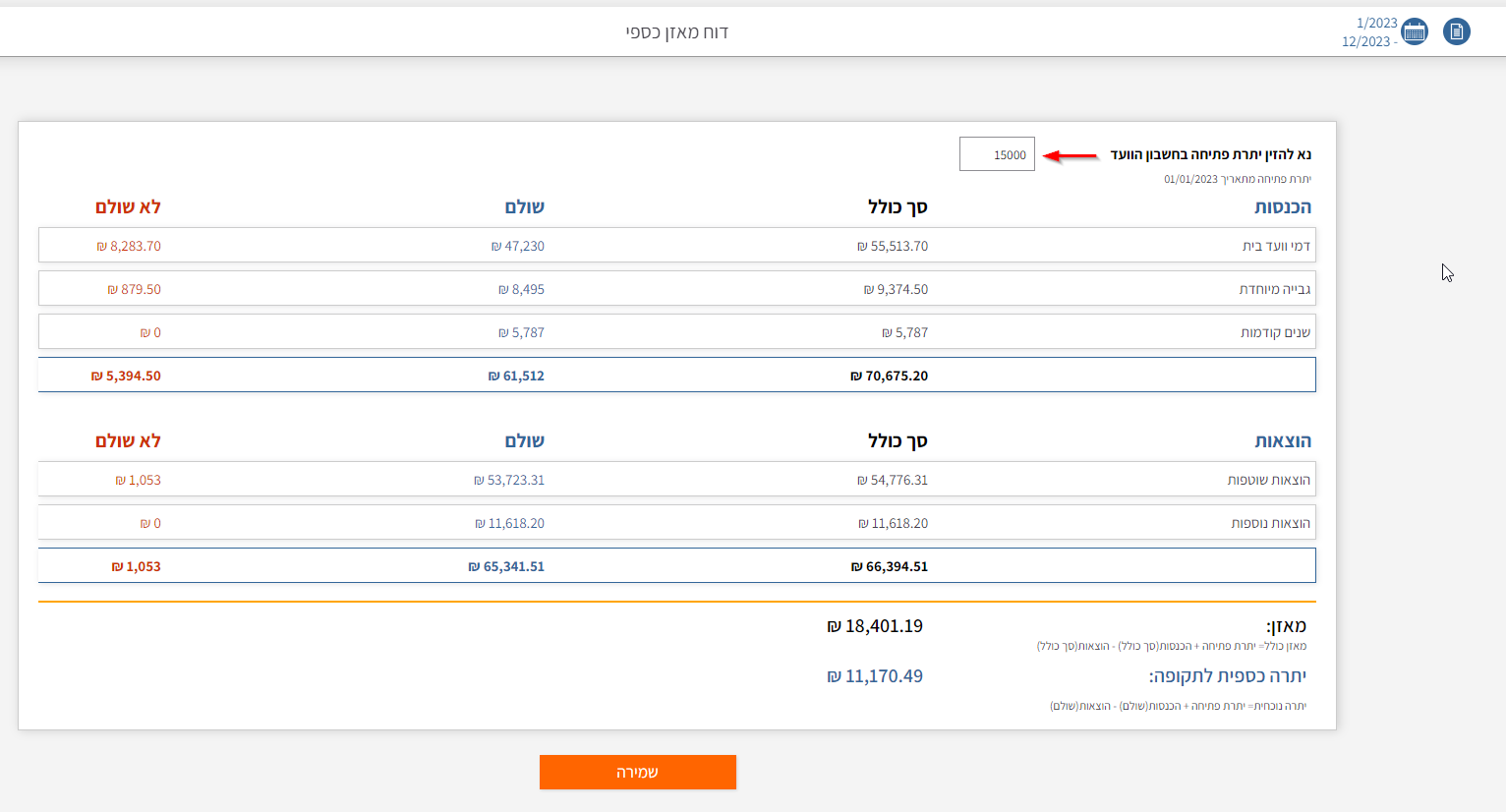The image size is (1506, 812).
Task: Click unpaid amount ₪ 8,283.70
Action: coord(129,246)
